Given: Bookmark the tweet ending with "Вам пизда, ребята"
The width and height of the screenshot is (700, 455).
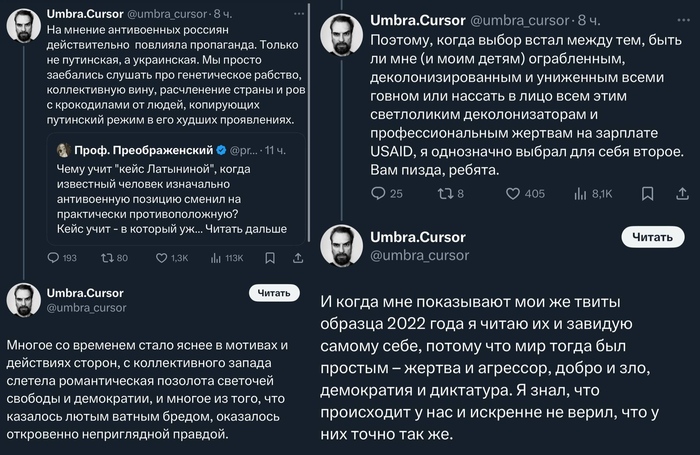Looking at the screenshot, I should [x=648, y=193].
